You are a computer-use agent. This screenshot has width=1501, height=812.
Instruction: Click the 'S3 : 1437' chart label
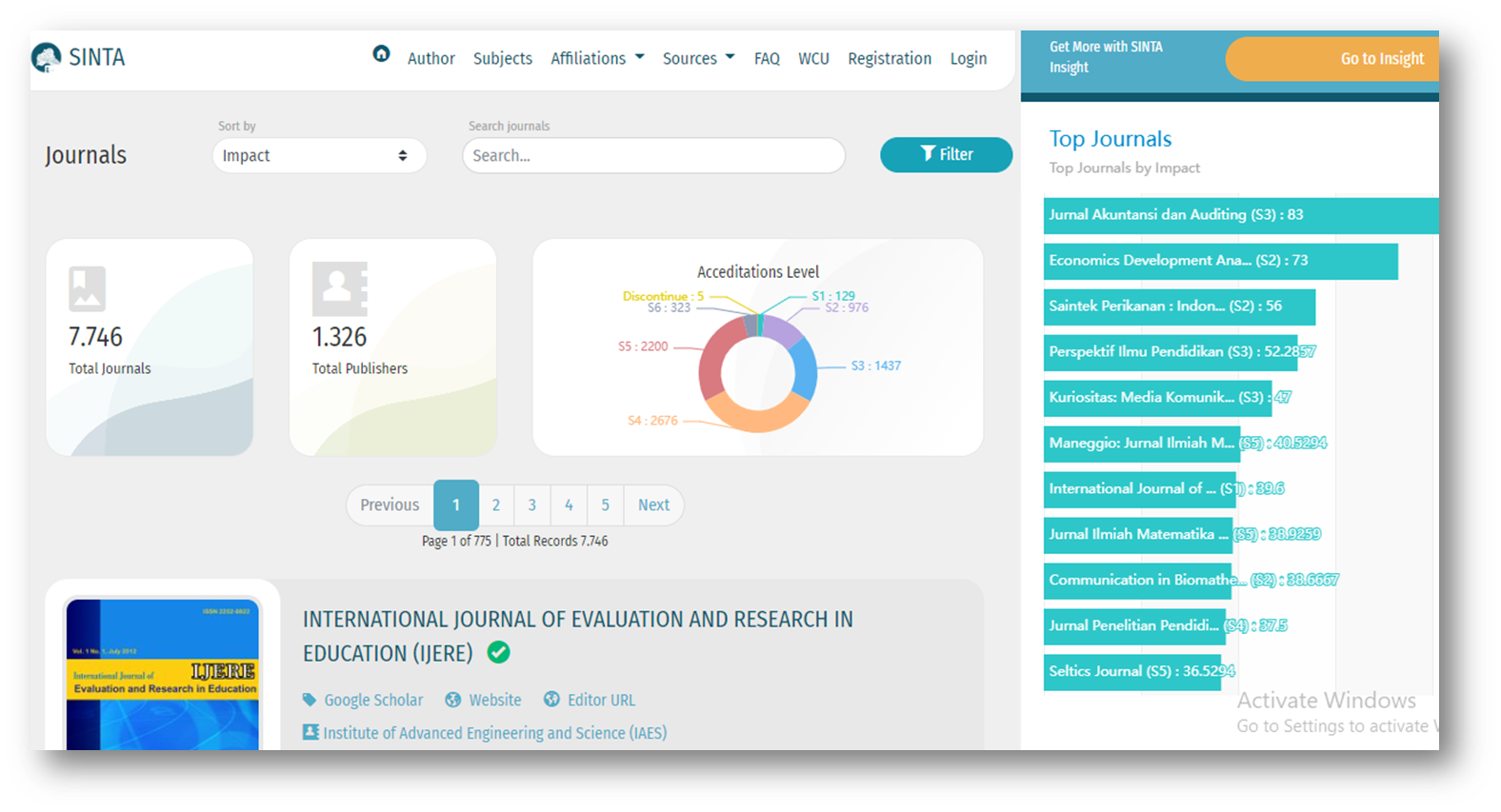click(875, 366)
